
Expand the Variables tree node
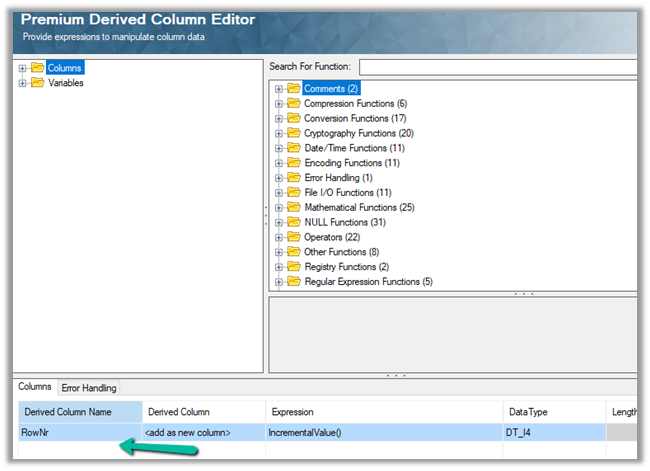click(x=23, y=83)
